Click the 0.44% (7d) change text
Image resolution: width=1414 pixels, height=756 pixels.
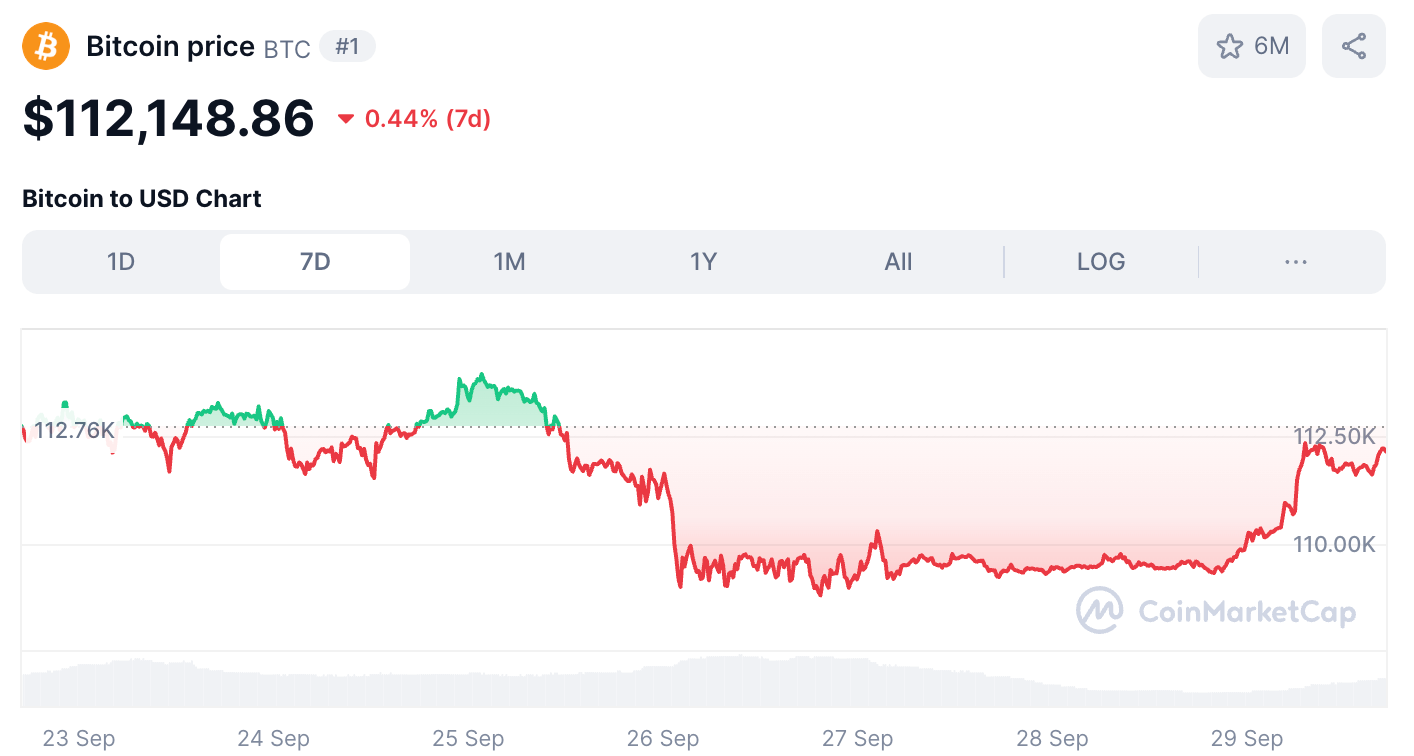point(428,119)
